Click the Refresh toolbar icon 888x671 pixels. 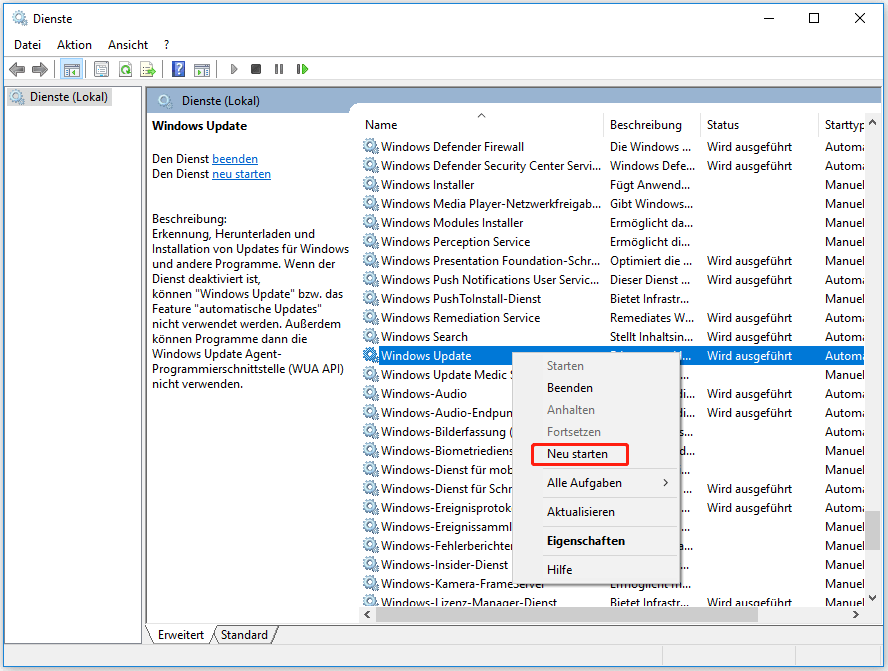[x=125, y=70]
